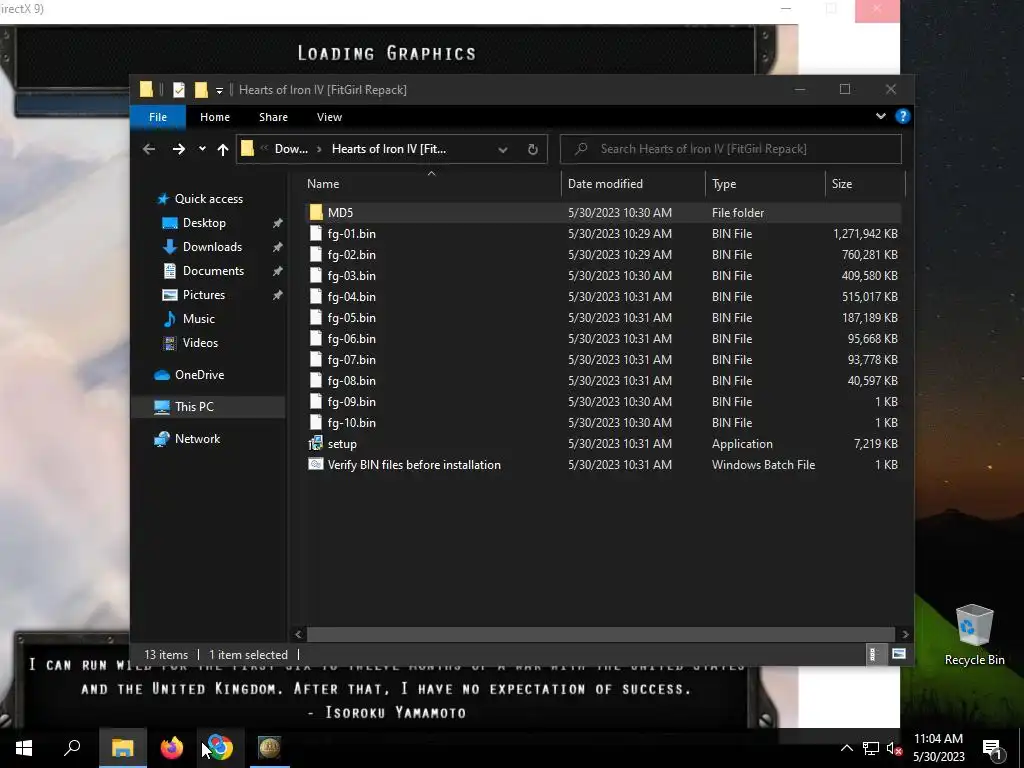
Task: Open Windows Start menu
Action: pos(24,748)
